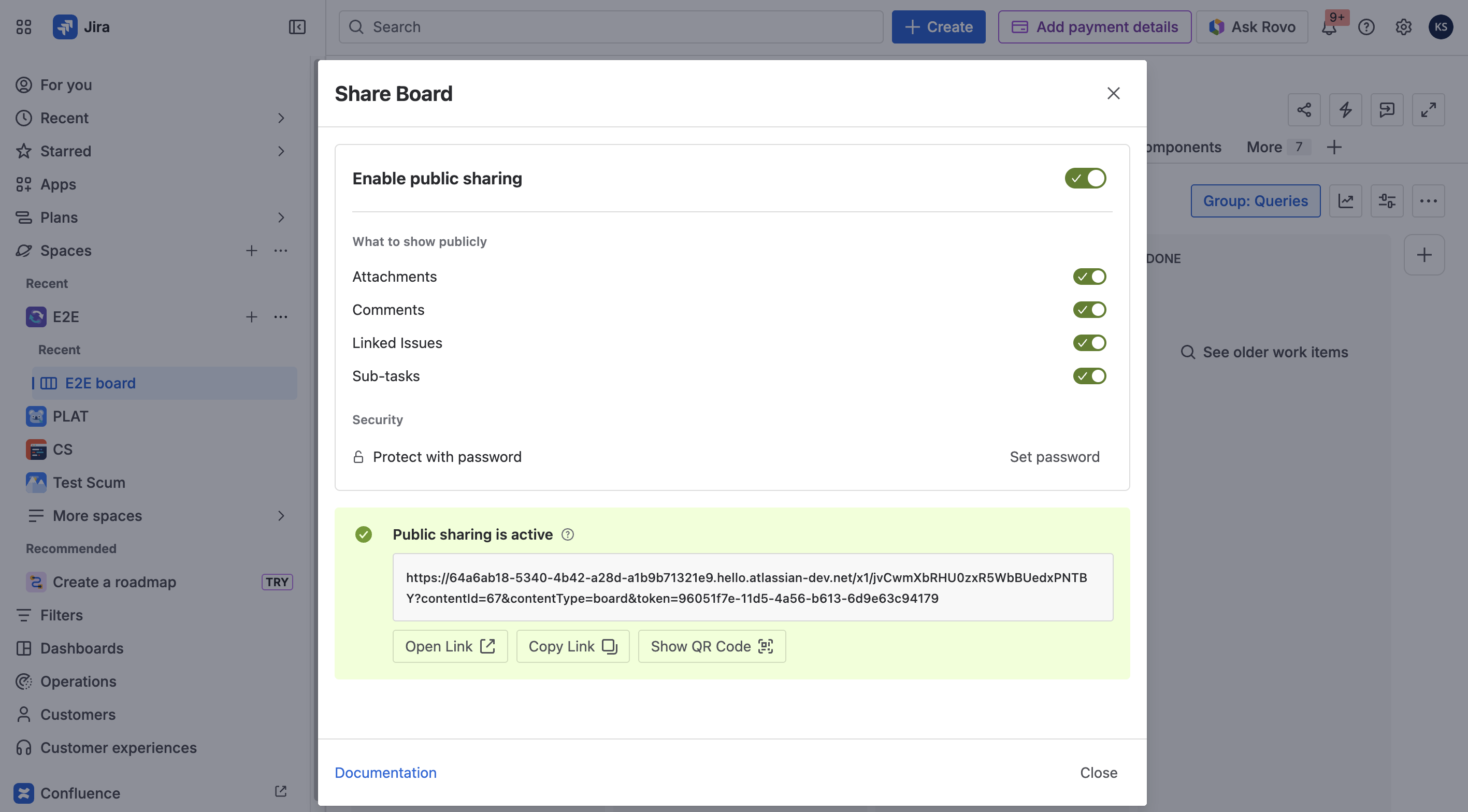Image resolution: width=1468 pixels, height=812 pixels.
Task: Click the Close button in dialog footer
Action: click(x=1098, y=773)
